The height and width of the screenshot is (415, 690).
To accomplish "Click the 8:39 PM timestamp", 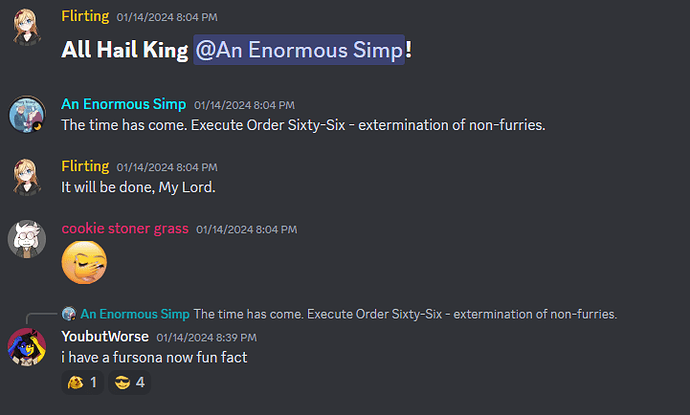I will pos(206,338).
